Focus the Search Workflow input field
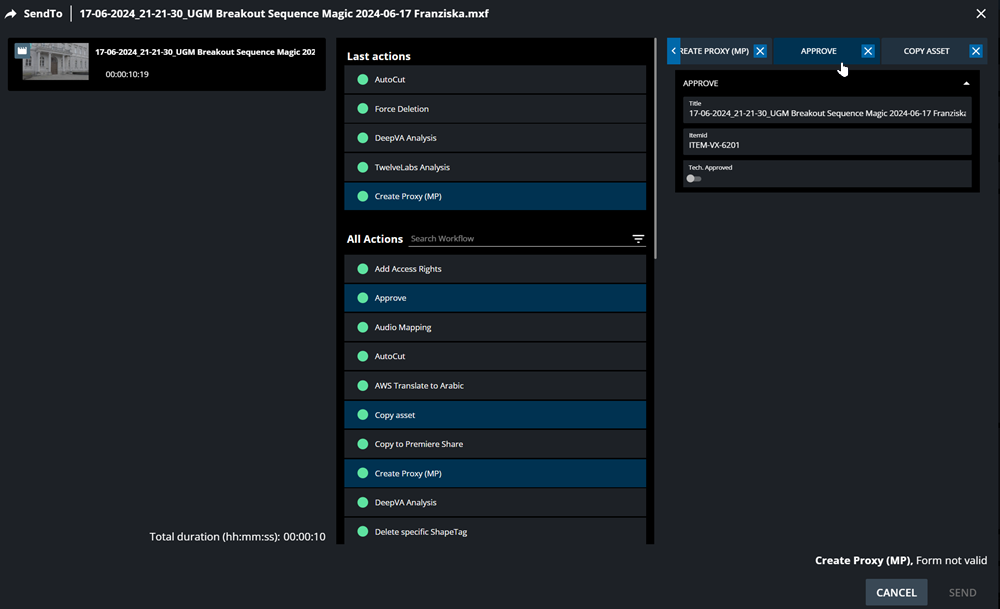 [518, 239]
